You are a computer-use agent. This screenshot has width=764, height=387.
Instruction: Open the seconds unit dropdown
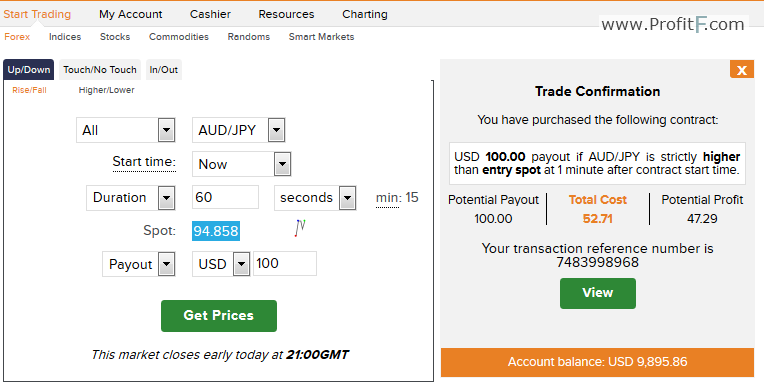[315, 197]
